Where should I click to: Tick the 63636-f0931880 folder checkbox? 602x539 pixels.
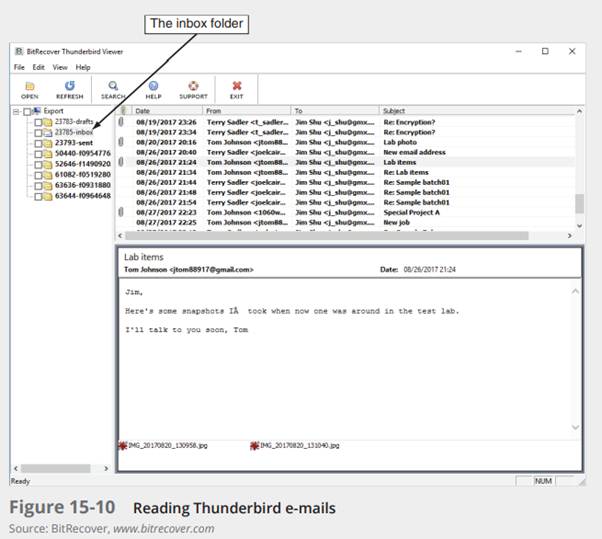click(38, 186)
